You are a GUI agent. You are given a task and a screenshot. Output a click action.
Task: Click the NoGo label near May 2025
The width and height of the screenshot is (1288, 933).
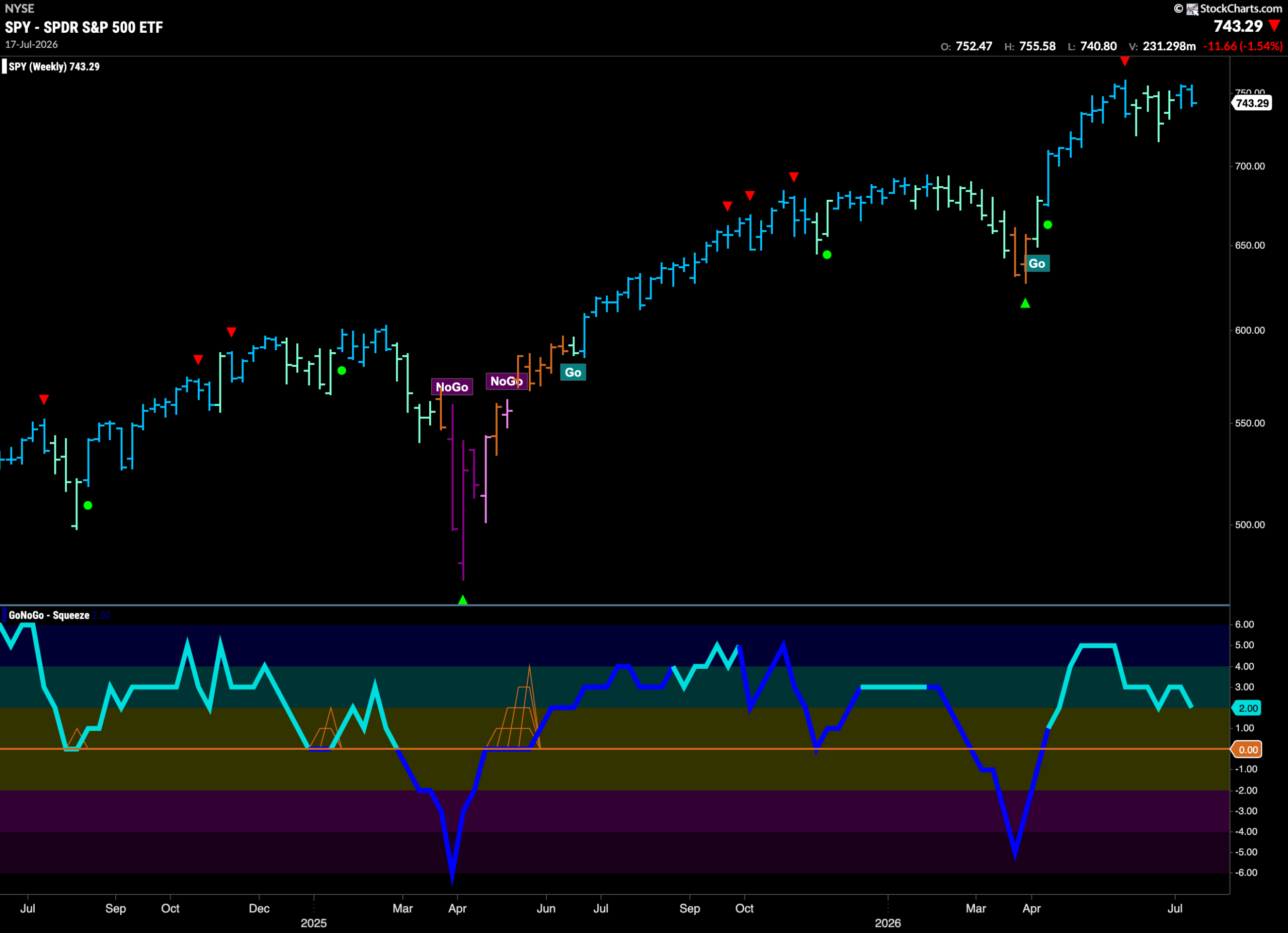click(x=506, y=381)
